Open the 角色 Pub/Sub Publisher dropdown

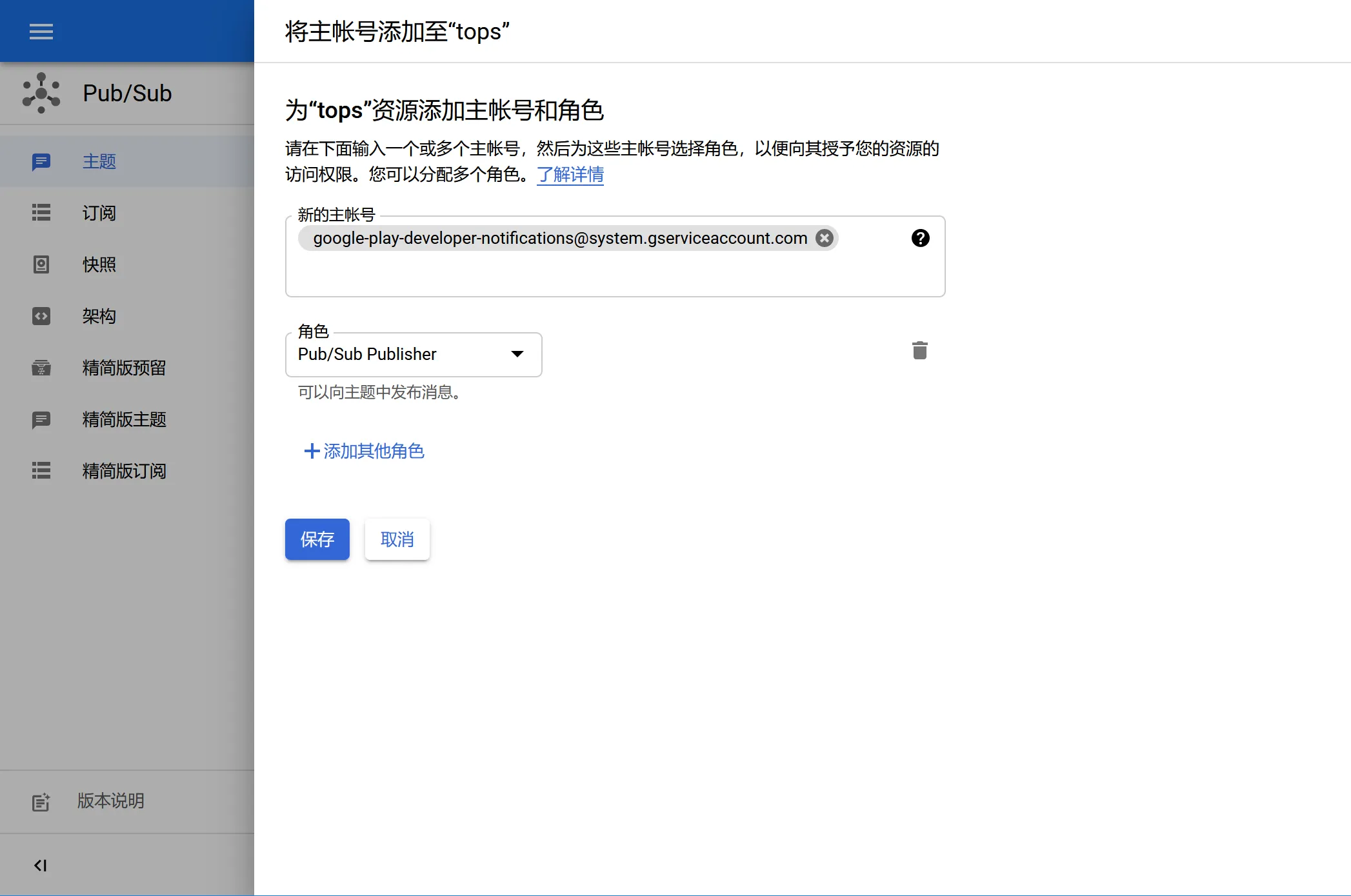pyautogui.click(x=414, y=354)
